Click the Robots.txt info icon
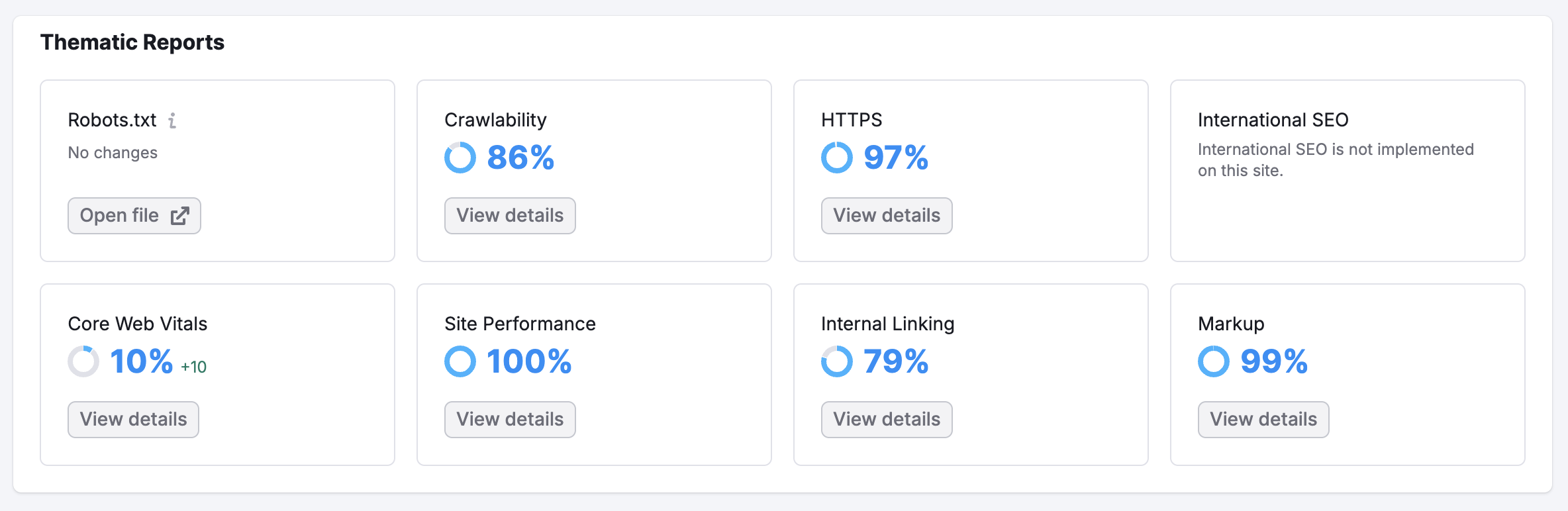 coord(173,120)
